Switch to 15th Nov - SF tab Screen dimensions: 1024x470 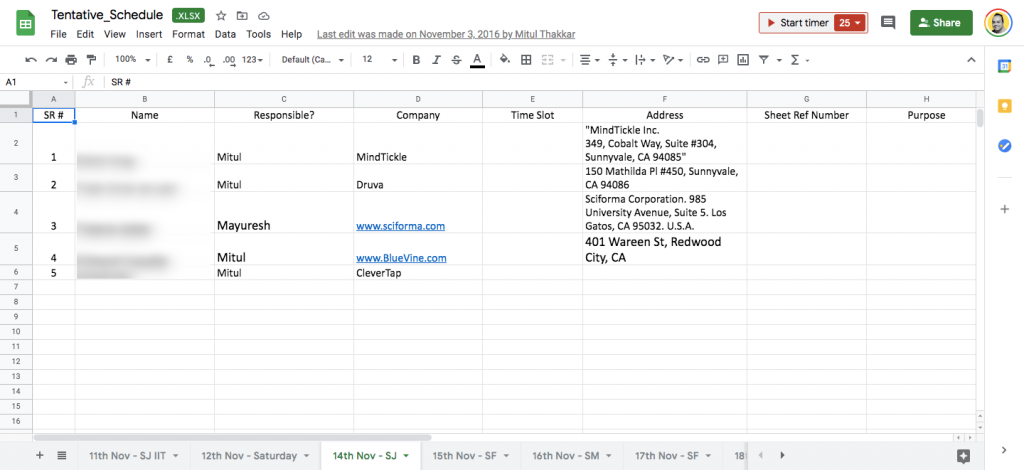coord(471,456)
